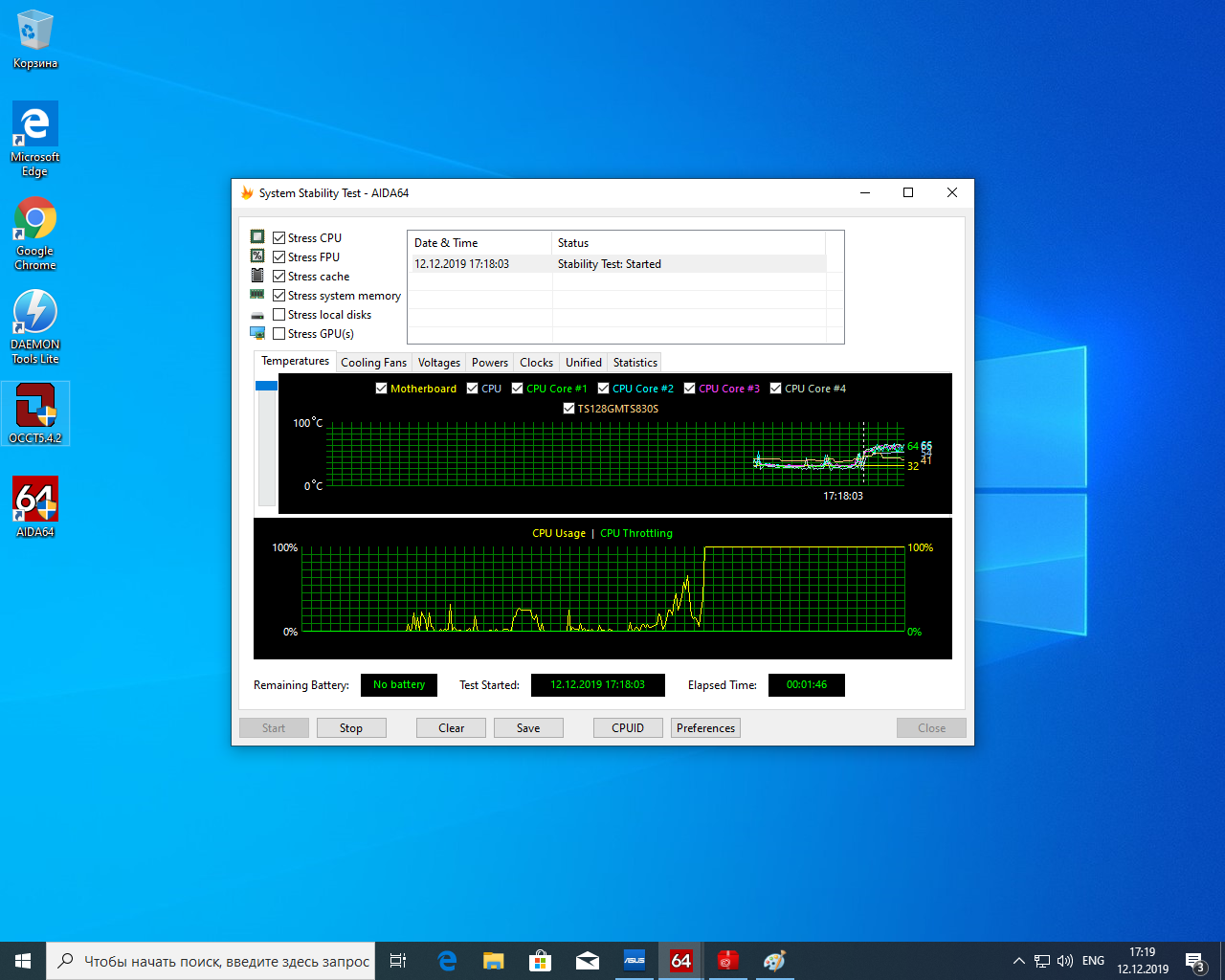Open the Windows Start menu
Image resolution: width=1225 pixels, height=980 pixels.
coord(23,961)
